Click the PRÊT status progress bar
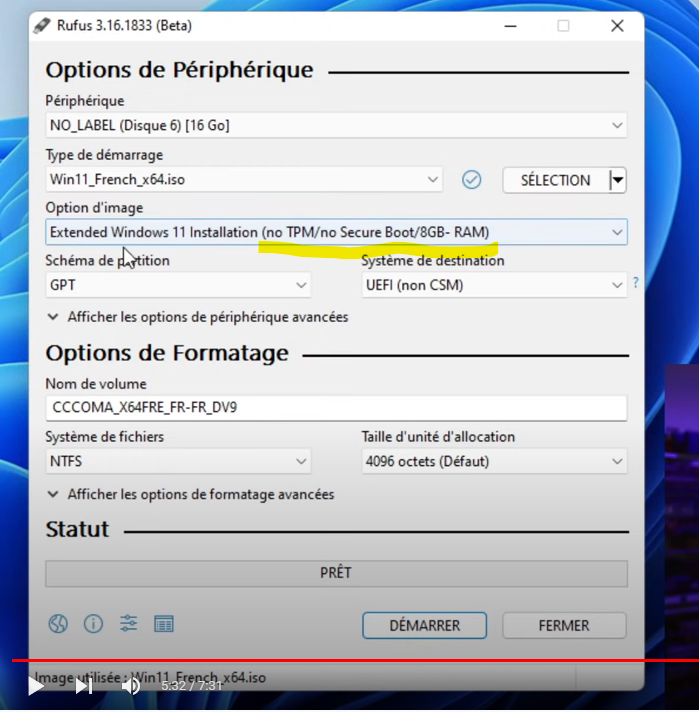The height and width of the screenshot is (712, 699). [336, 573]
